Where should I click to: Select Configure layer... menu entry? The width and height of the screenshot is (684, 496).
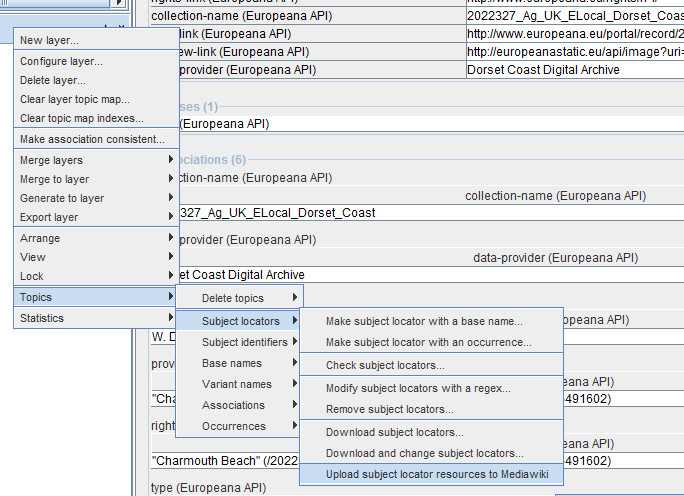point(96,61)
